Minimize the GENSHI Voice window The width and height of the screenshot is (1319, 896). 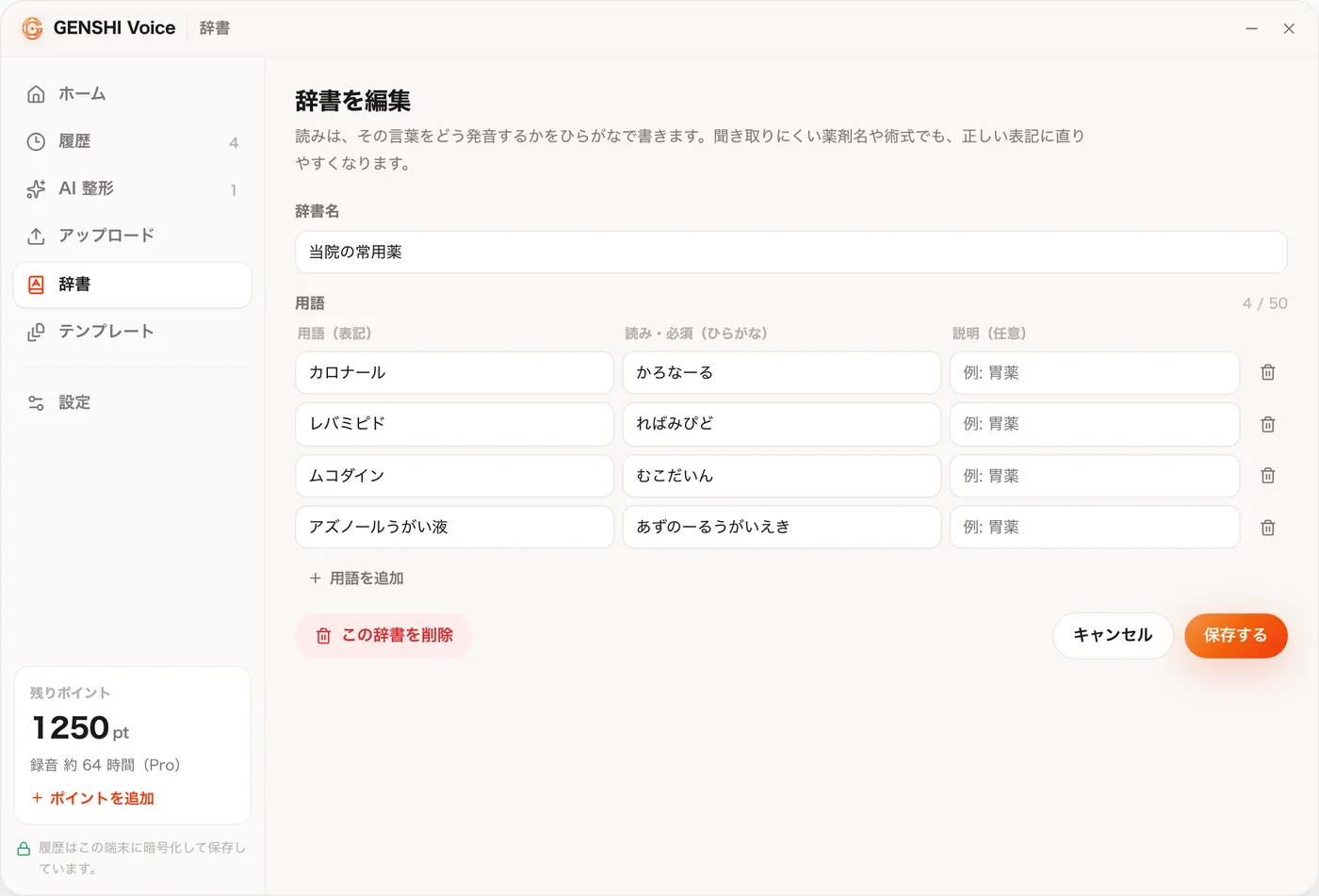pos(1251,29)
